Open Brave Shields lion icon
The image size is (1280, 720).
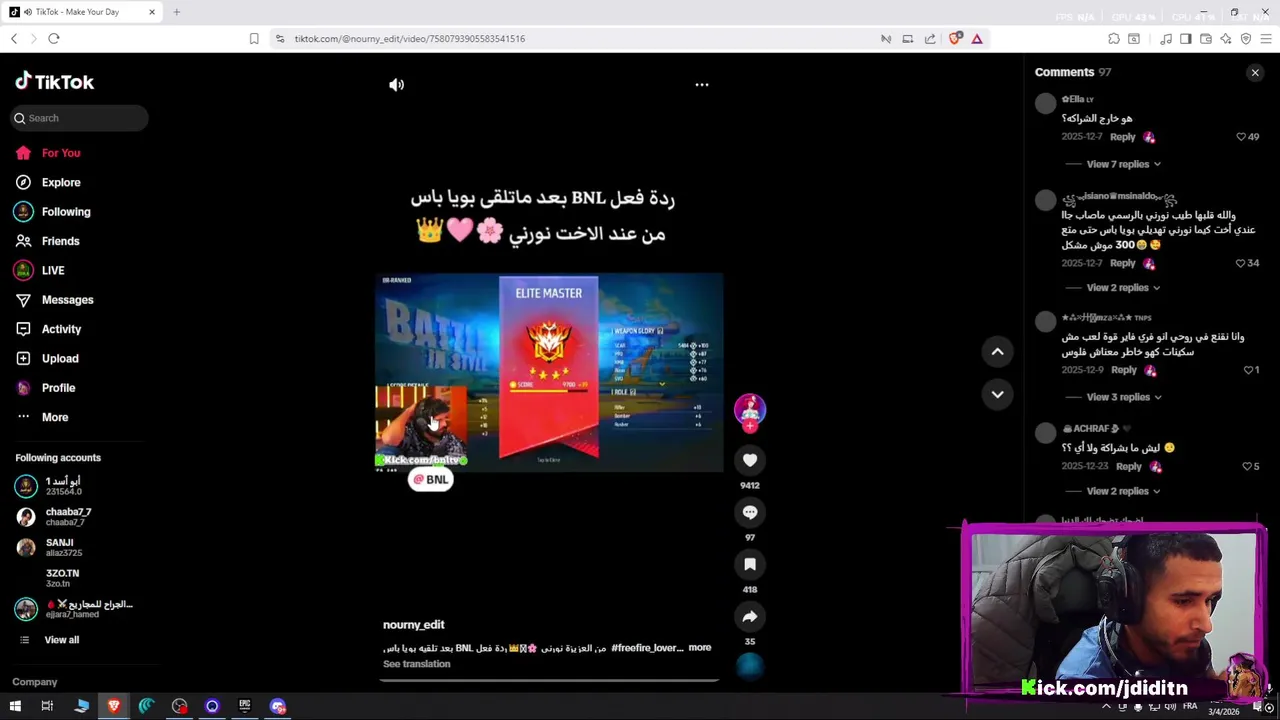click(x=956, y=39)
